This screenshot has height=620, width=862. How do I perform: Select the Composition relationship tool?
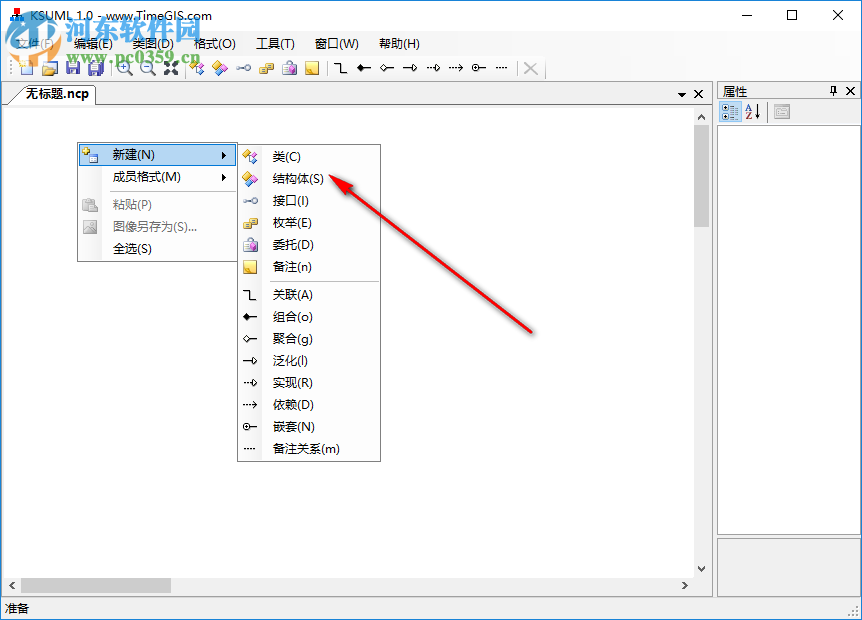tap(363, 68)
